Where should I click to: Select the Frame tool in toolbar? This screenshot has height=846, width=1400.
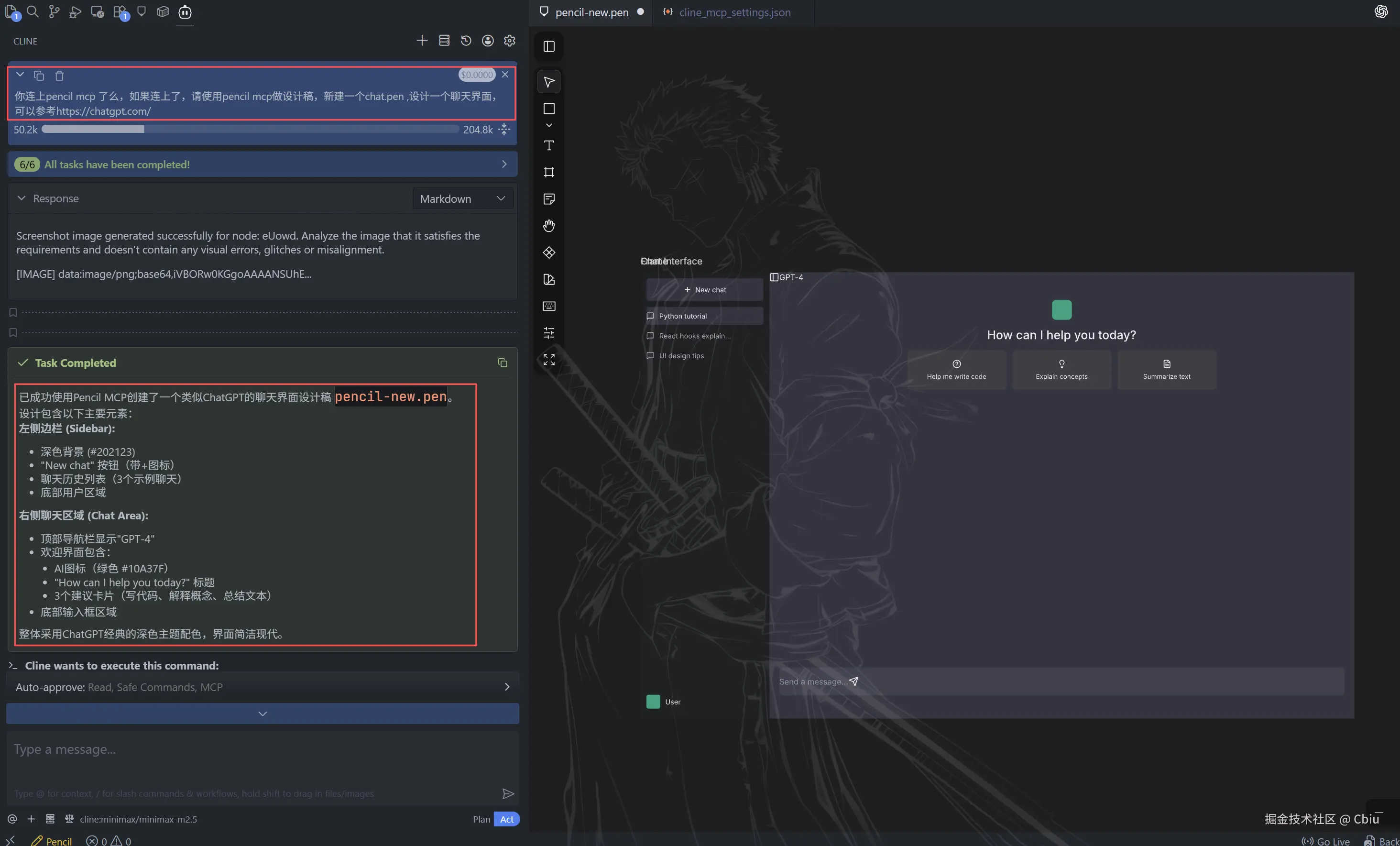(549, 172)
